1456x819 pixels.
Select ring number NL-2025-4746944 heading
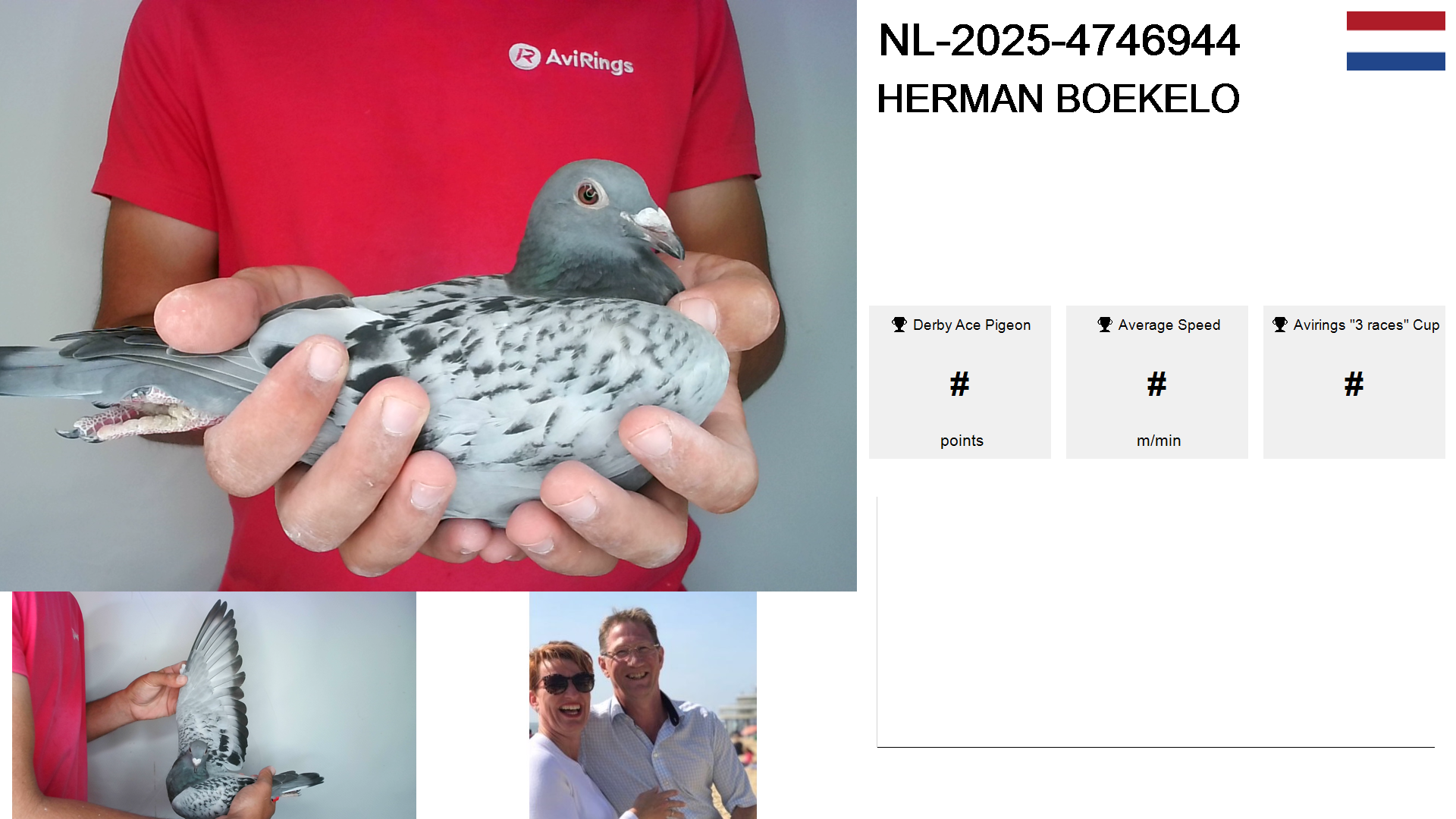(1059, 40)
